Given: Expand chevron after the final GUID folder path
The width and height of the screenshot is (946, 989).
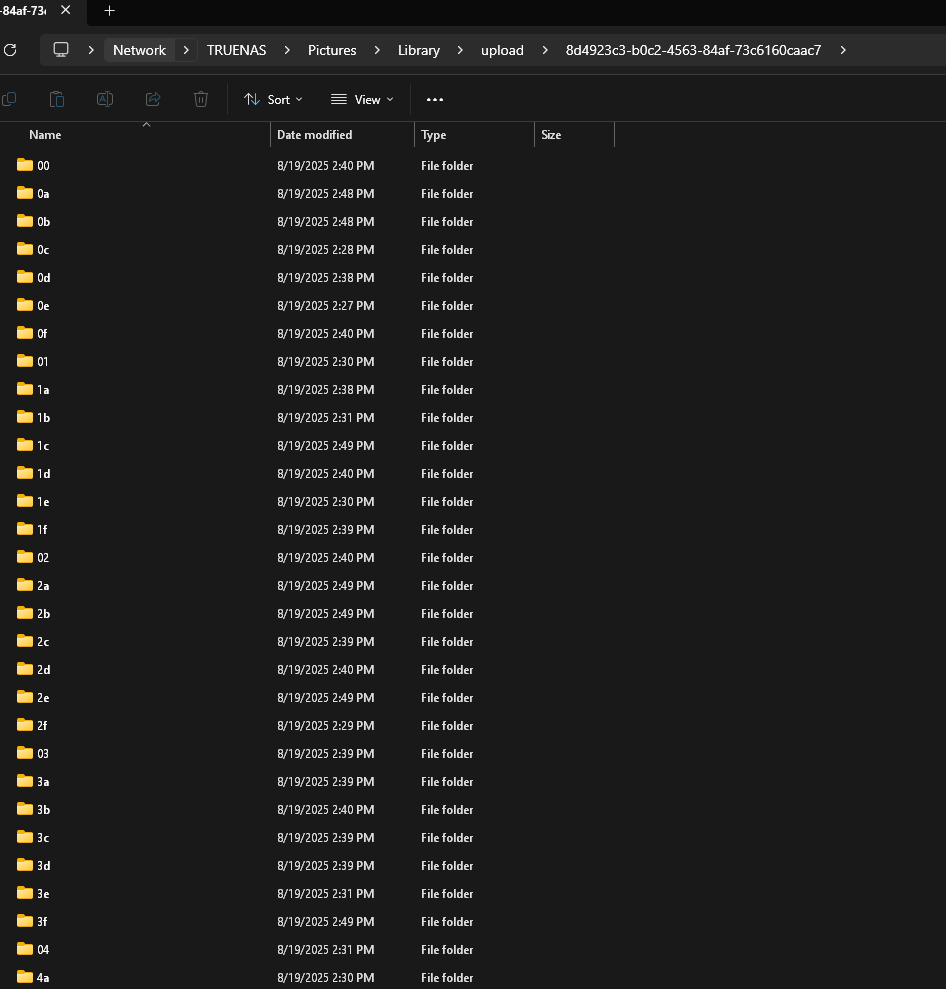Looking at the screenshot, I should click(843, 50).
